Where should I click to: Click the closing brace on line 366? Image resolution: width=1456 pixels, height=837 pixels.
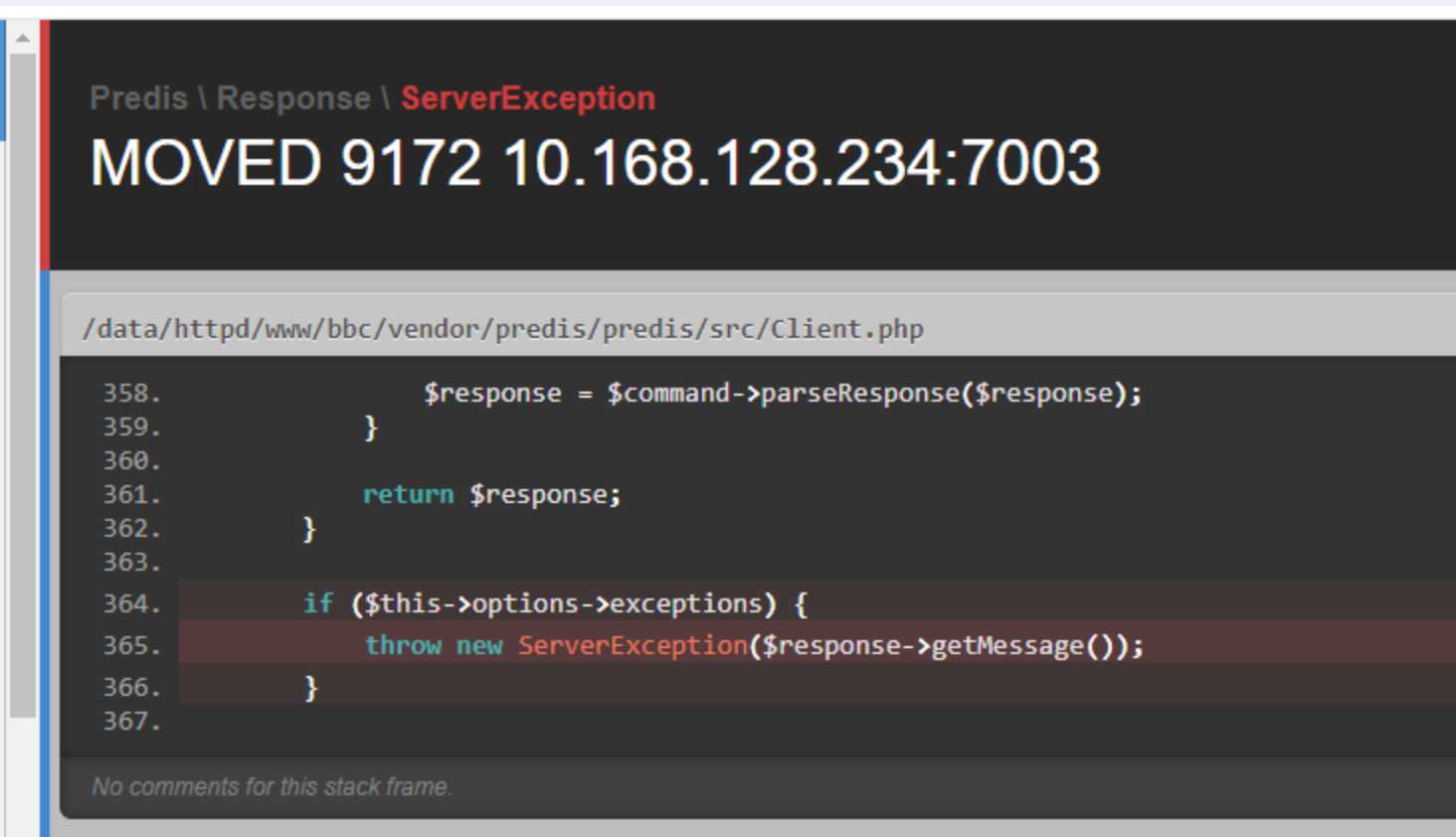[x=311, y=688]
